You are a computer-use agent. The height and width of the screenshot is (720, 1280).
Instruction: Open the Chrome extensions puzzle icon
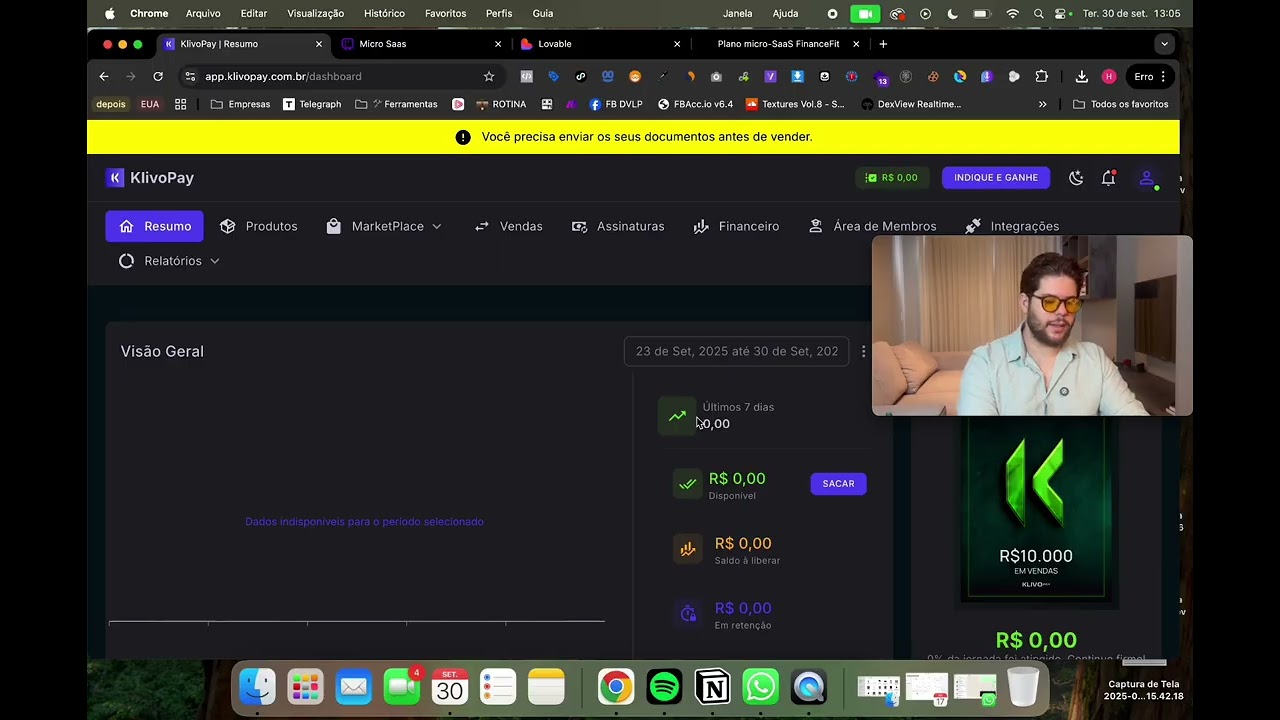coord(1041,76)
